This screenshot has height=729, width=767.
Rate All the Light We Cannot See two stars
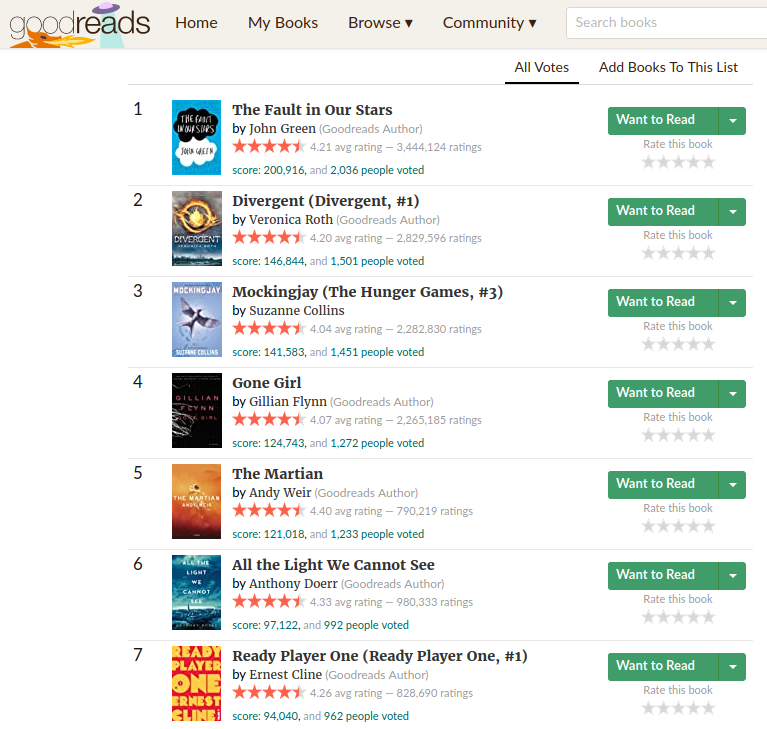point(663,617)
